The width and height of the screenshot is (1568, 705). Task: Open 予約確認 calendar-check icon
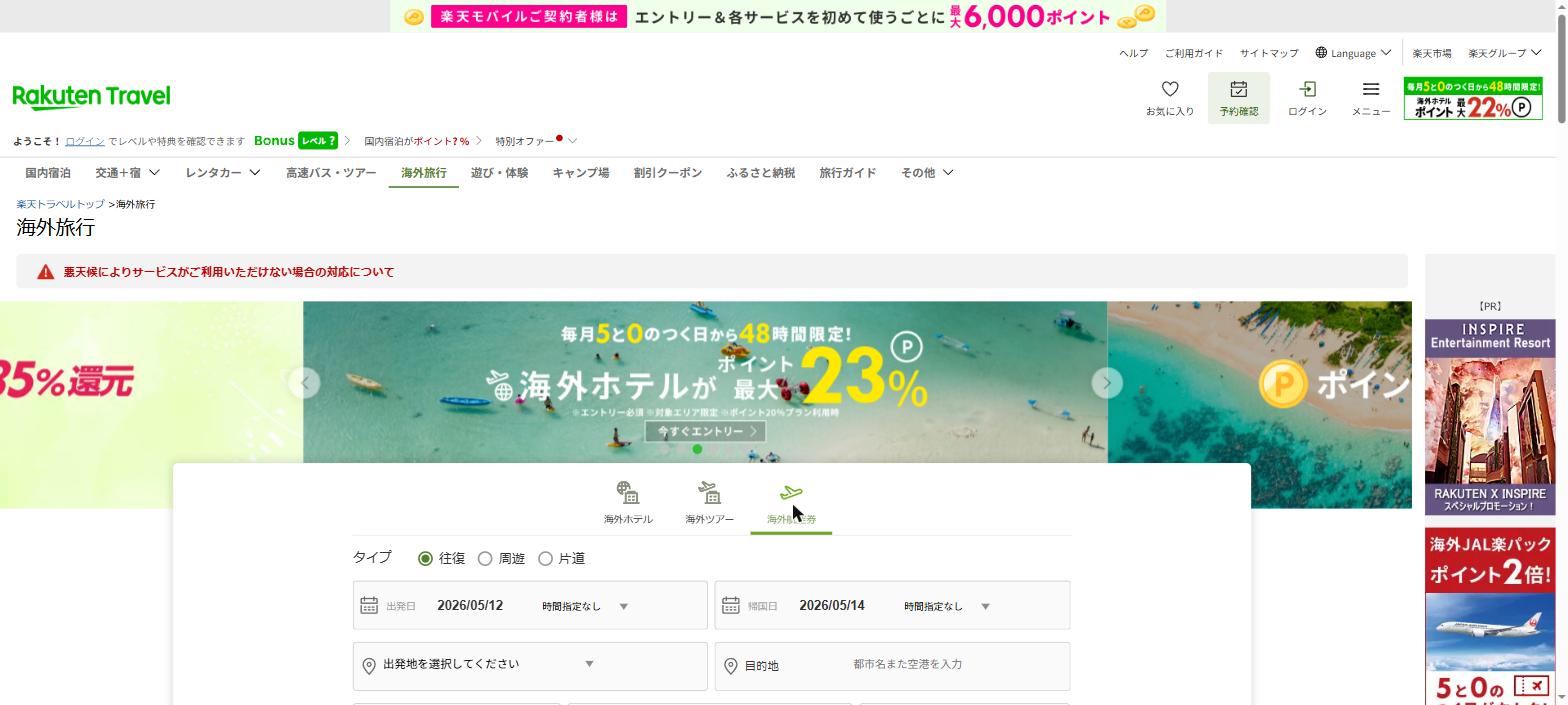[x=1238, y=89]
